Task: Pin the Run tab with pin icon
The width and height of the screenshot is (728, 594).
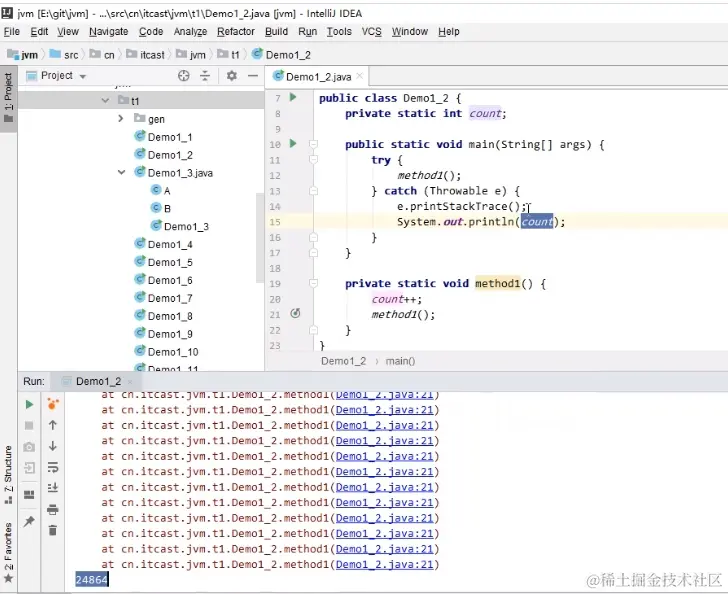Action: coord(29,521)
